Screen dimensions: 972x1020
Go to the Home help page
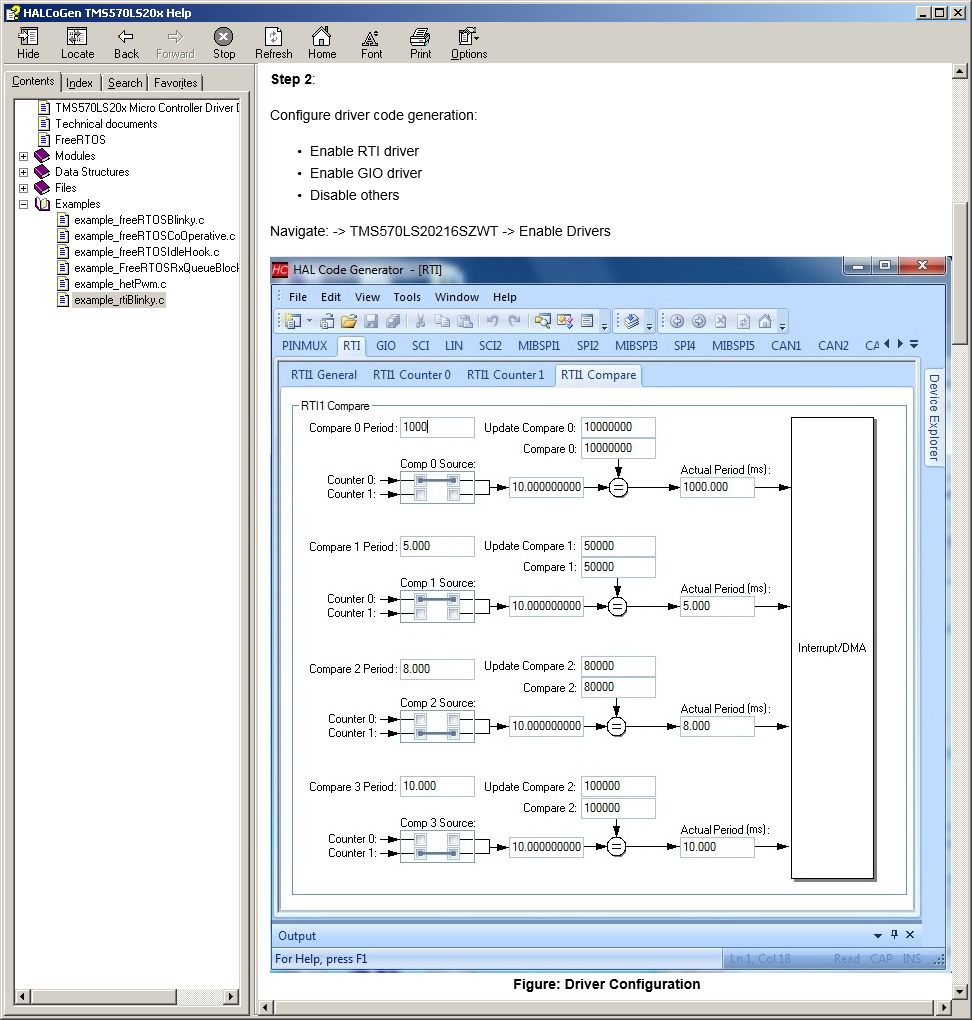pyautogui.click(x=322, y=44)
